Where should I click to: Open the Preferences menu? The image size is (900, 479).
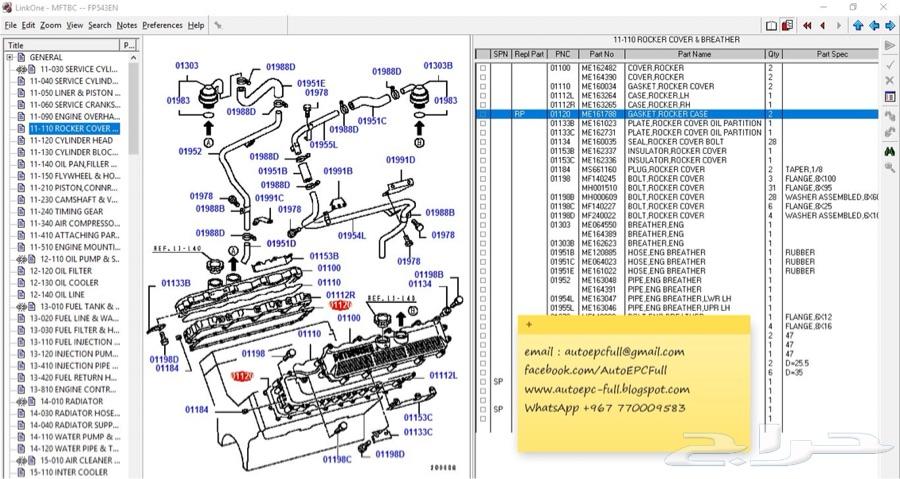(162, 25)
